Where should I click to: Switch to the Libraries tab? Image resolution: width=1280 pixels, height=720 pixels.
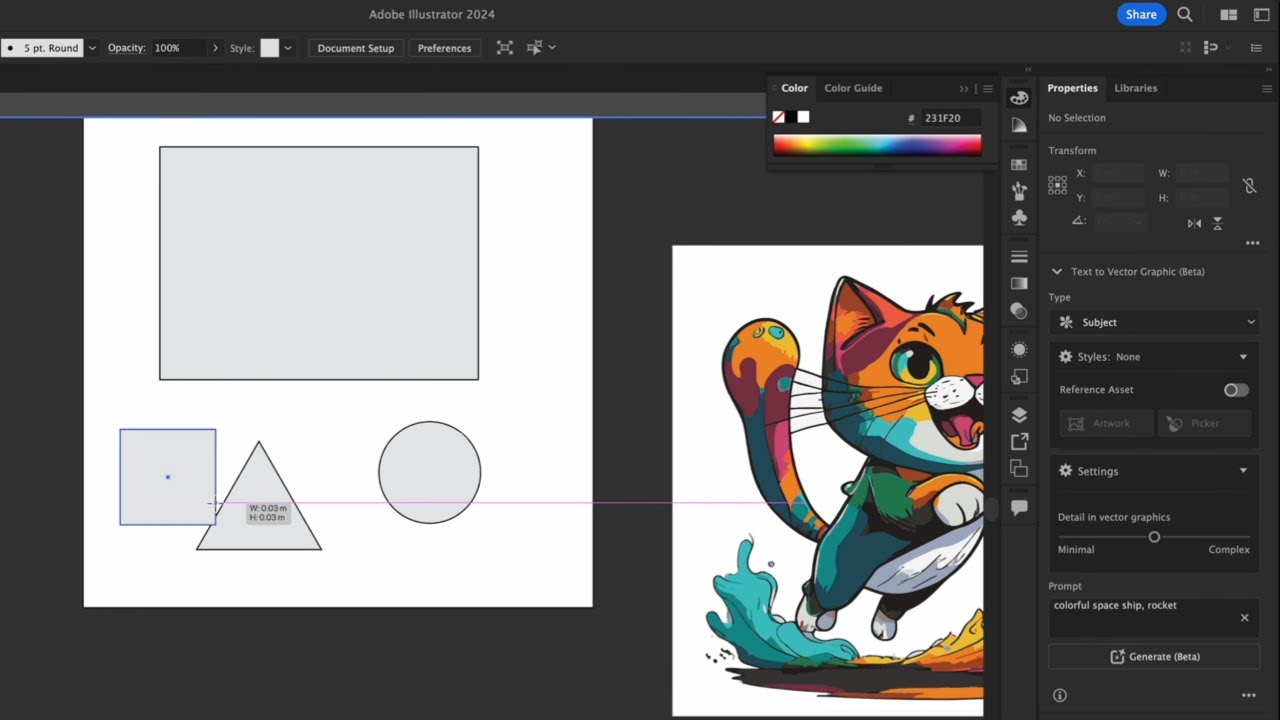tap(1136, 88)
